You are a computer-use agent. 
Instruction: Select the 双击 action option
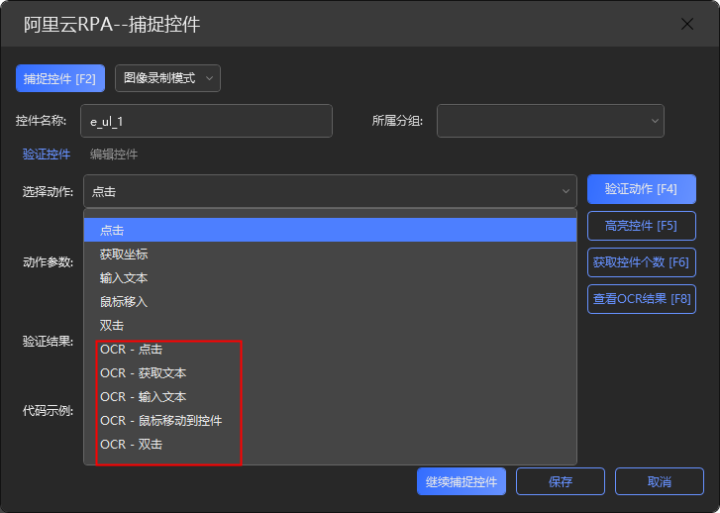pos(330,326)
